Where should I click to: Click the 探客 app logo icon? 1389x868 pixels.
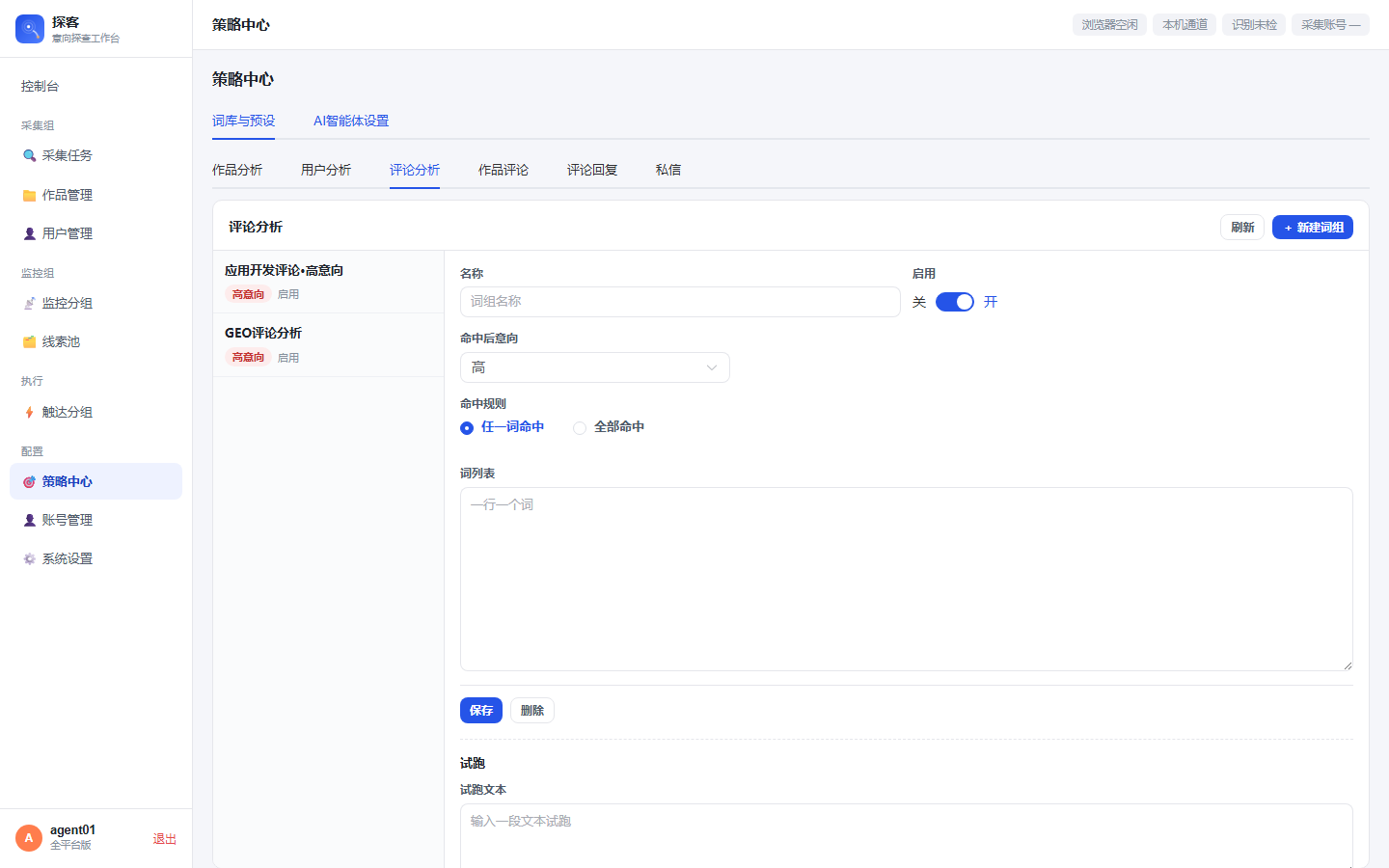click(30, 29)
